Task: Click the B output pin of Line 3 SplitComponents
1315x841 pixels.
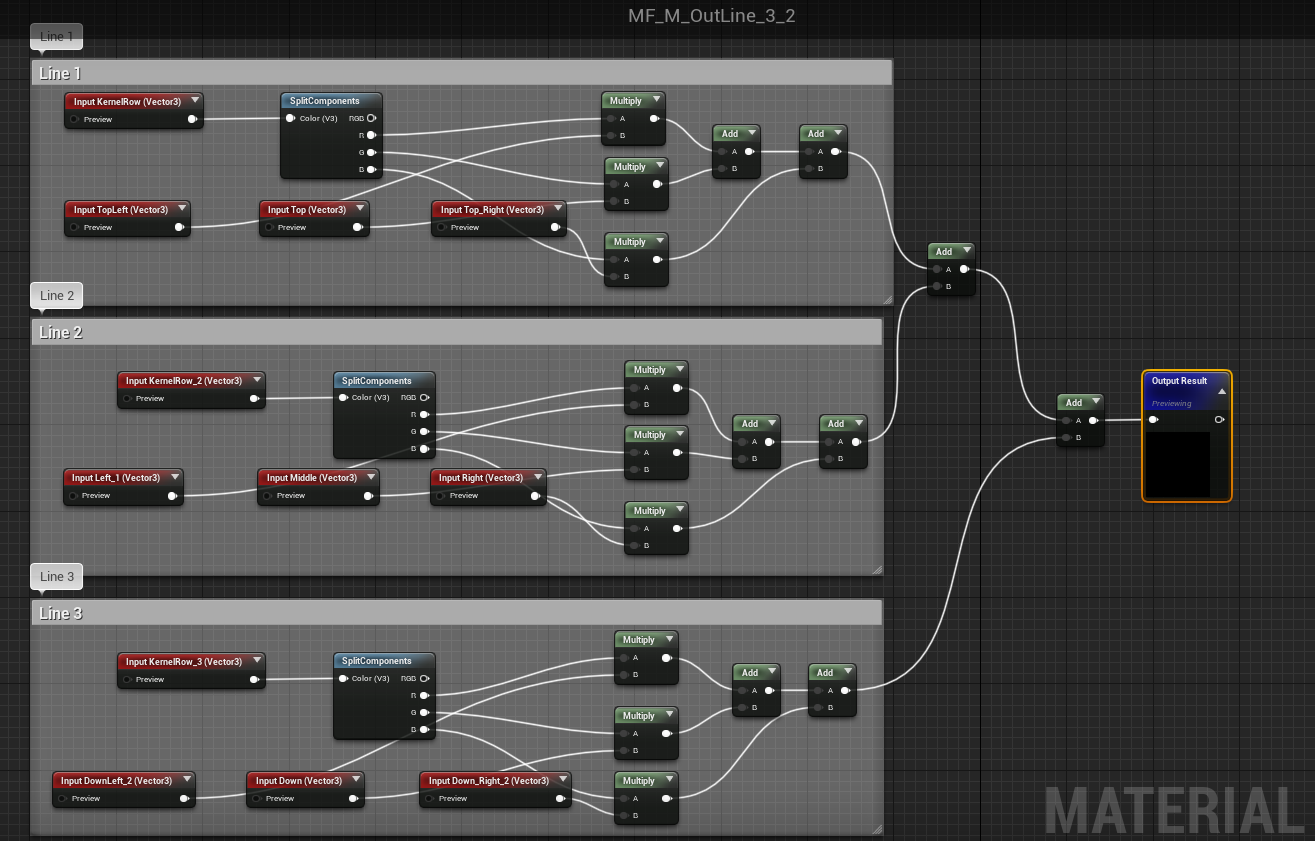Action: coord(424,729)
